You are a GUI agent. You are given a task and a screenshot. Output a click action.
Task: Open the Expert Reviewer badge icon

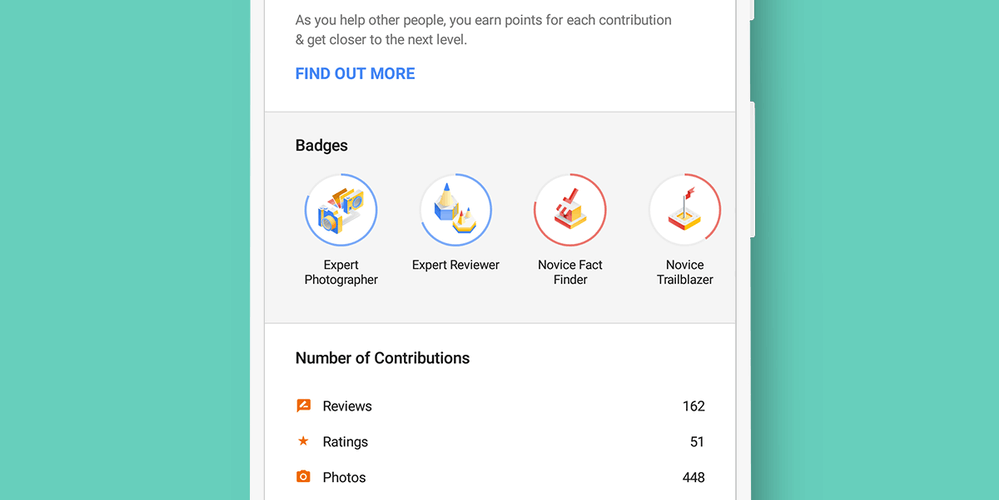point(456,210)
